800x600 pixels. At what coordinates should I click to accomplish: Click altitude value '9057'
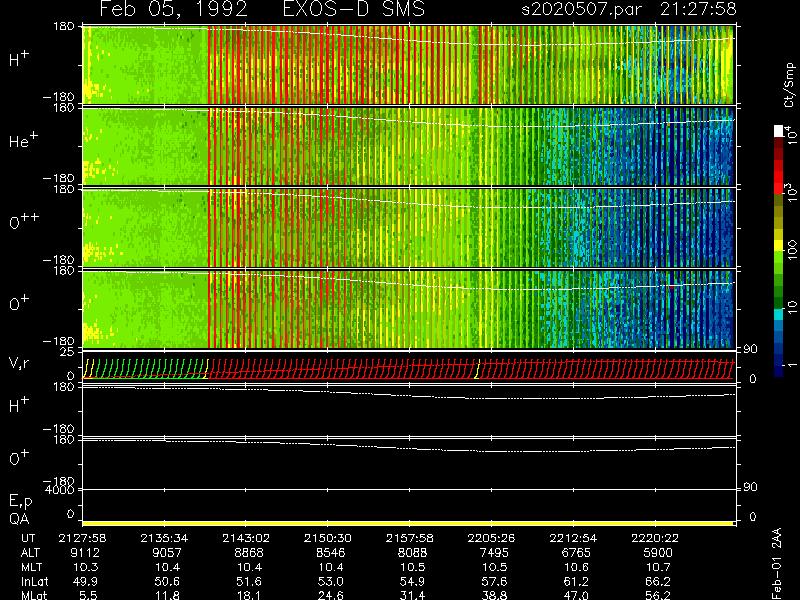click(x=167, y=553)
